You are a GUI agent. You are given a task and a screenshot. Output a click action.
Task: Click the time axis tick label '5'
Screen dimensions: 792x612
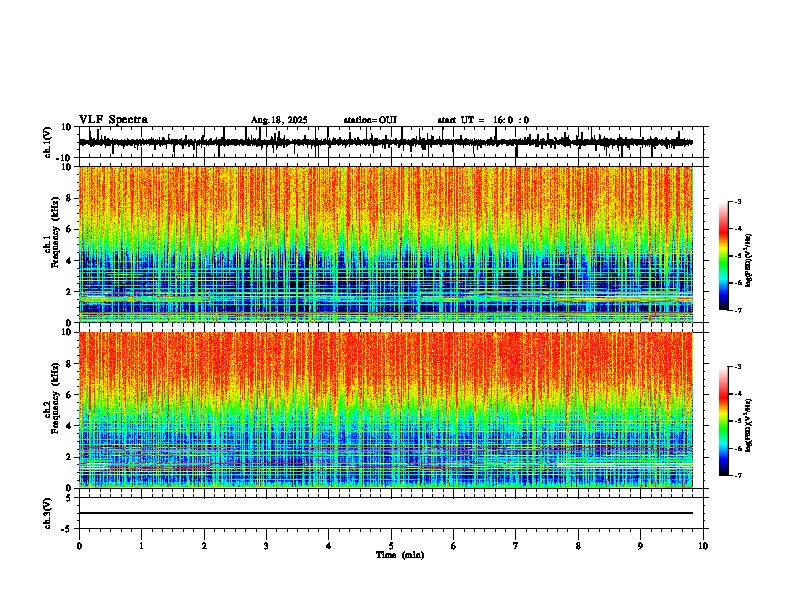[391, 546]
